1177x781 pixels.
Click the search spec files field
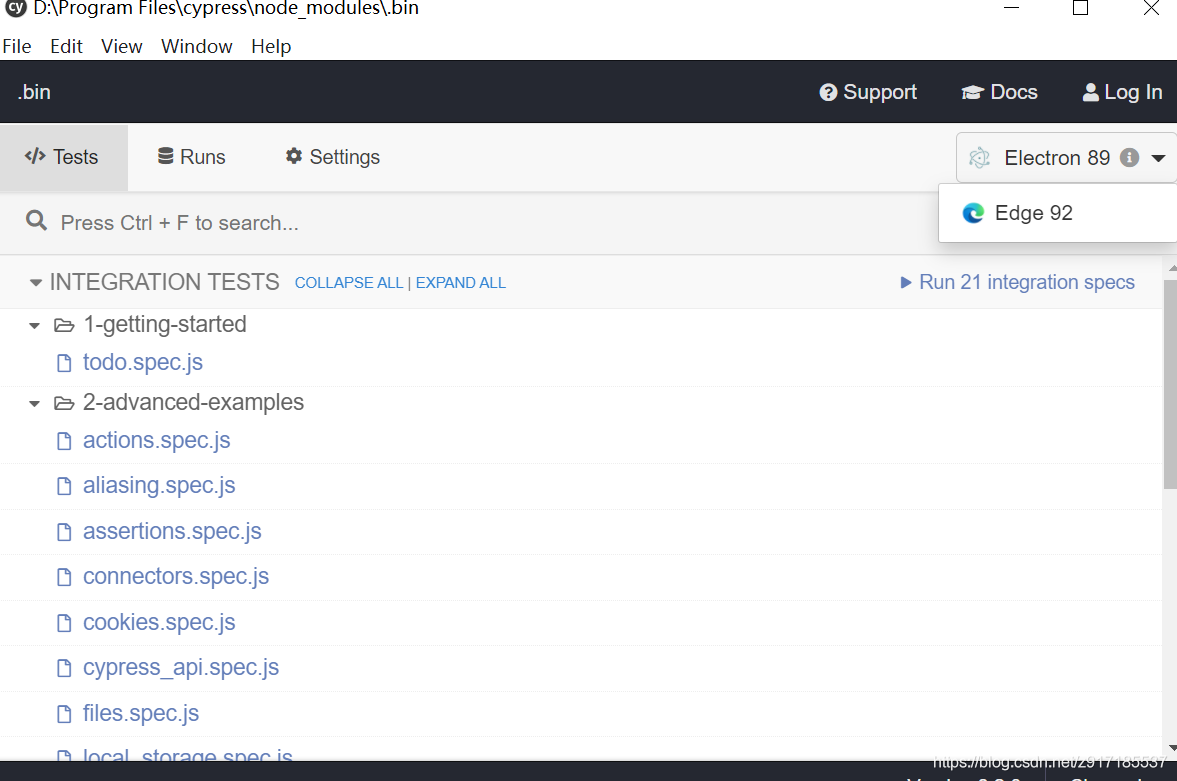point(465,223)
